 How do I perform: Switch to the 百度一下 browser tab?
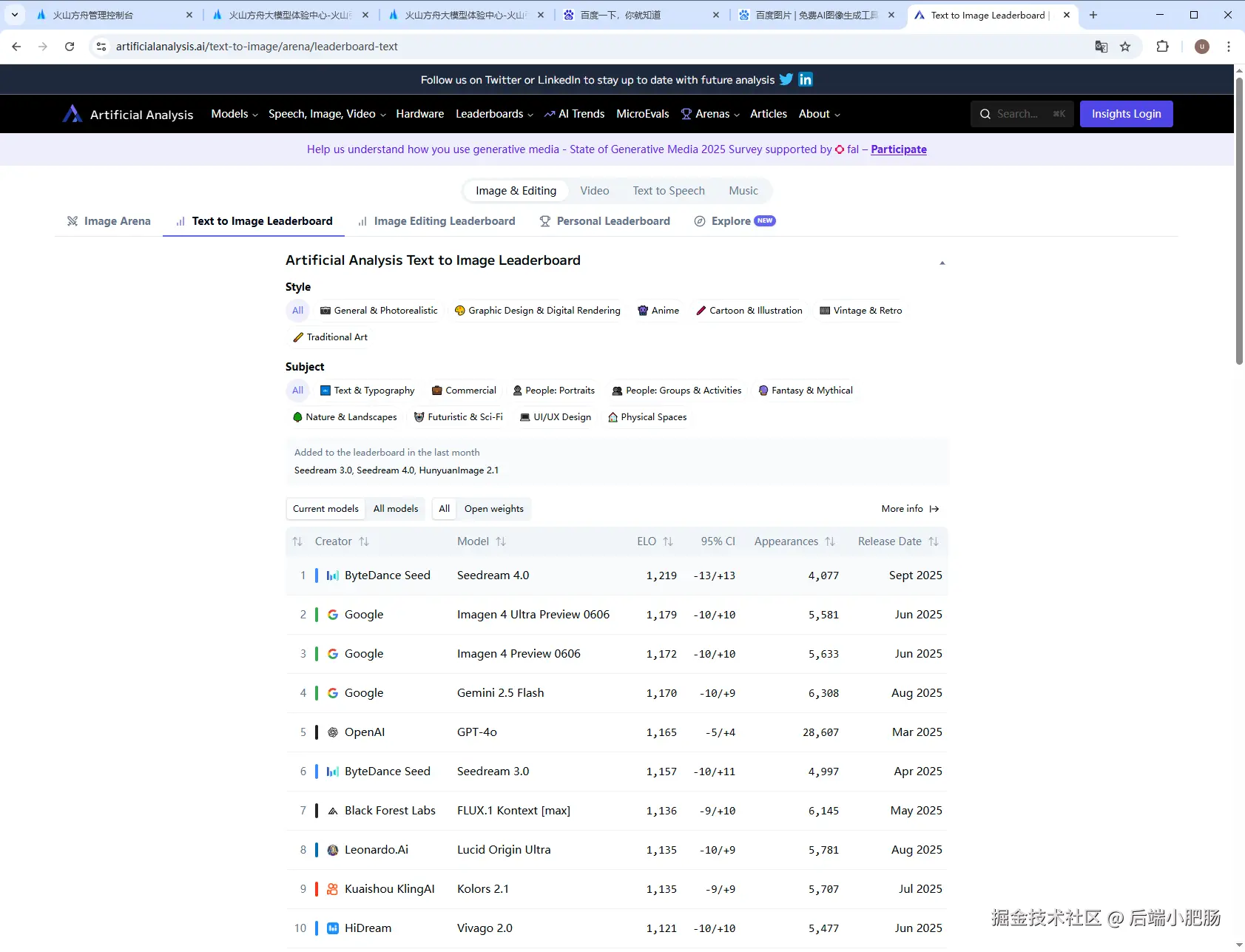[x=641, y=15]
